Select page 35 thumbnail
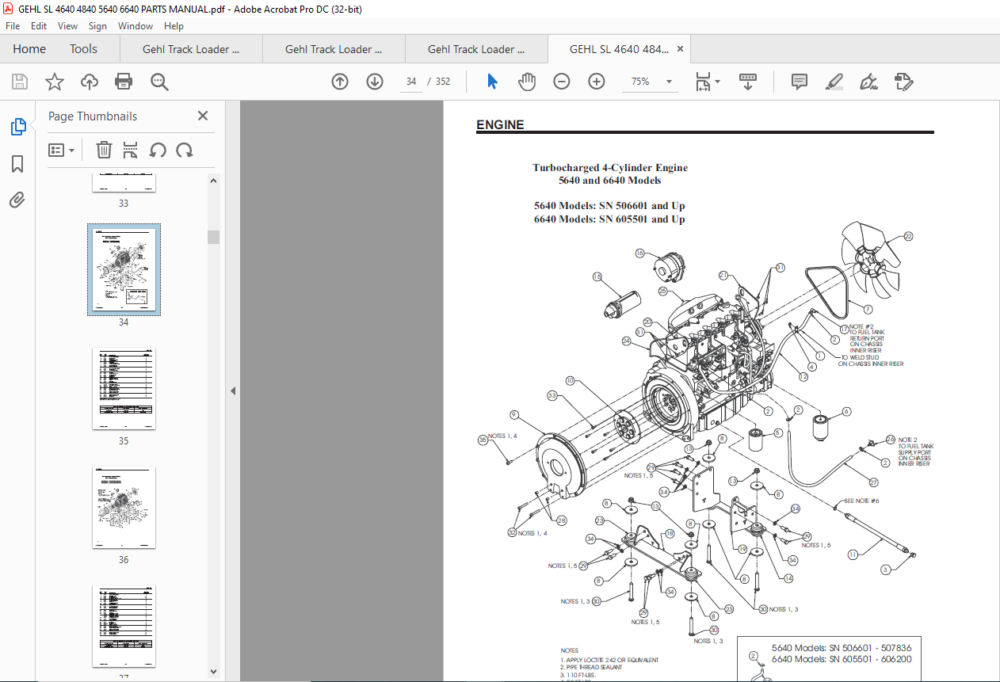This screenshot has width=1000, height=682. (x=124, y=389)
